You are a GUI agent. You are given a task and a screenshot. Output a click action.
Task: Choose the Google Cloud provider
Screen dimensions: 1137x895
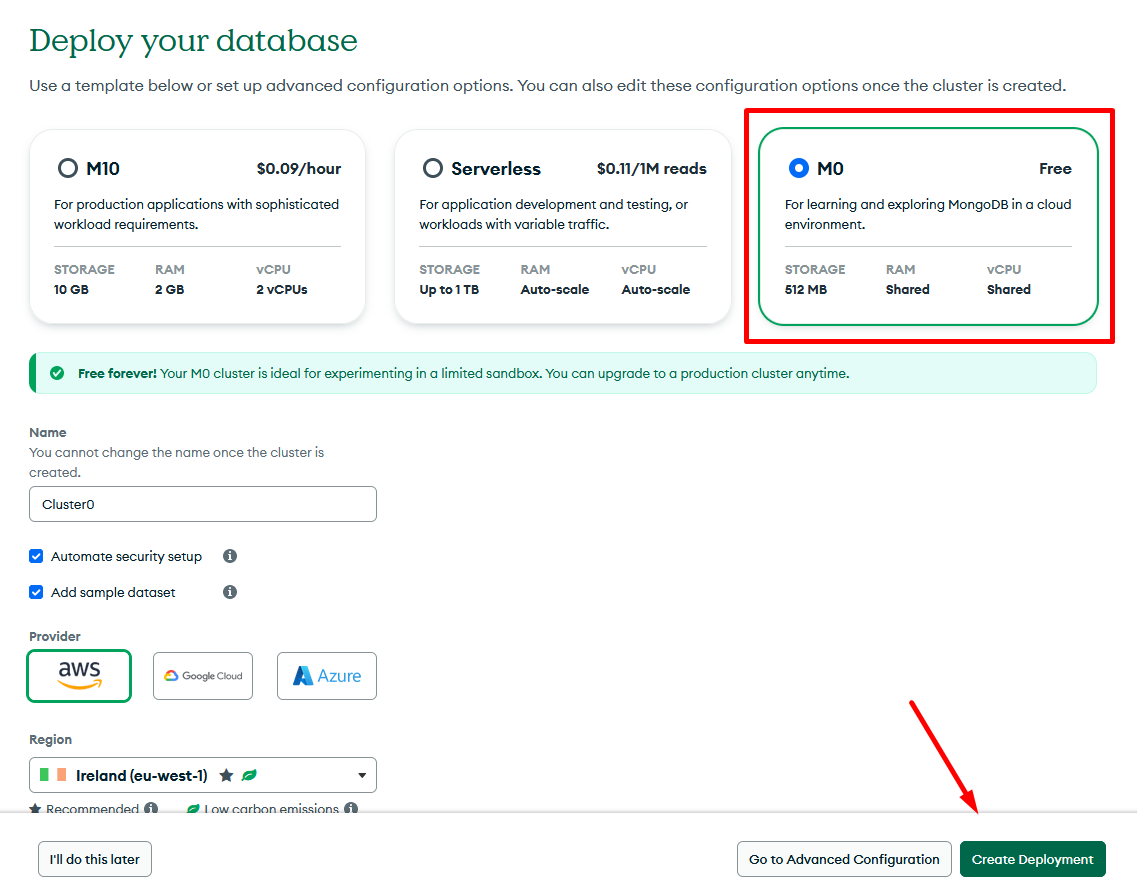pos(203,676)
